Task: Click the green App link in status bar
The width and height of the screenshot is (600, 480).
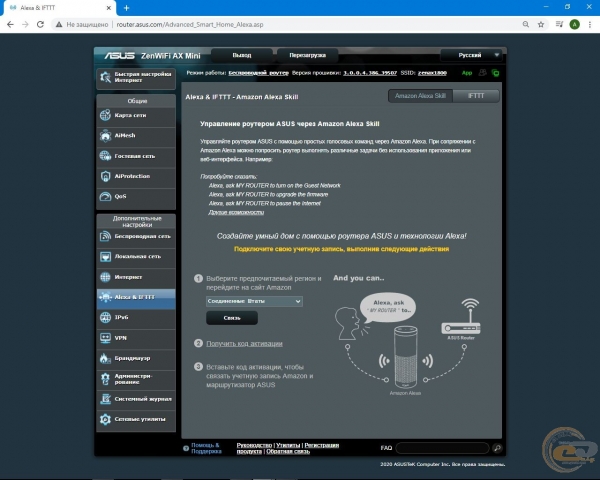Action: (x=467, y=73)
